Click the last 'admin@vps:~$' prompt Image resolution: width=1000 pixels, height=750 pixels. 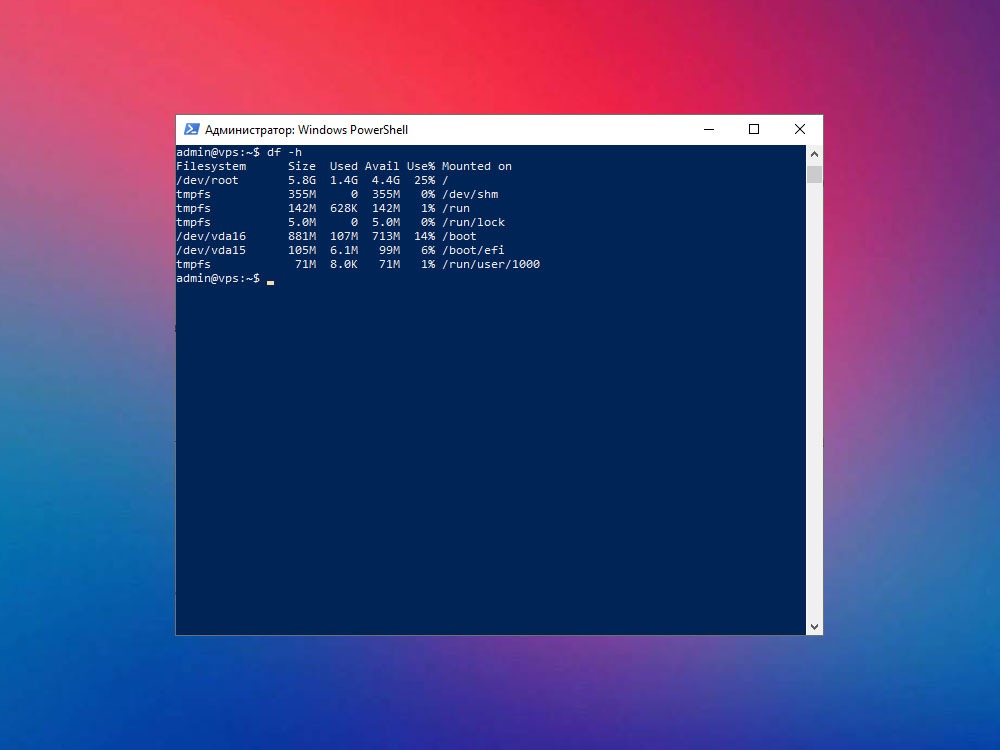[x=218, y=279]
